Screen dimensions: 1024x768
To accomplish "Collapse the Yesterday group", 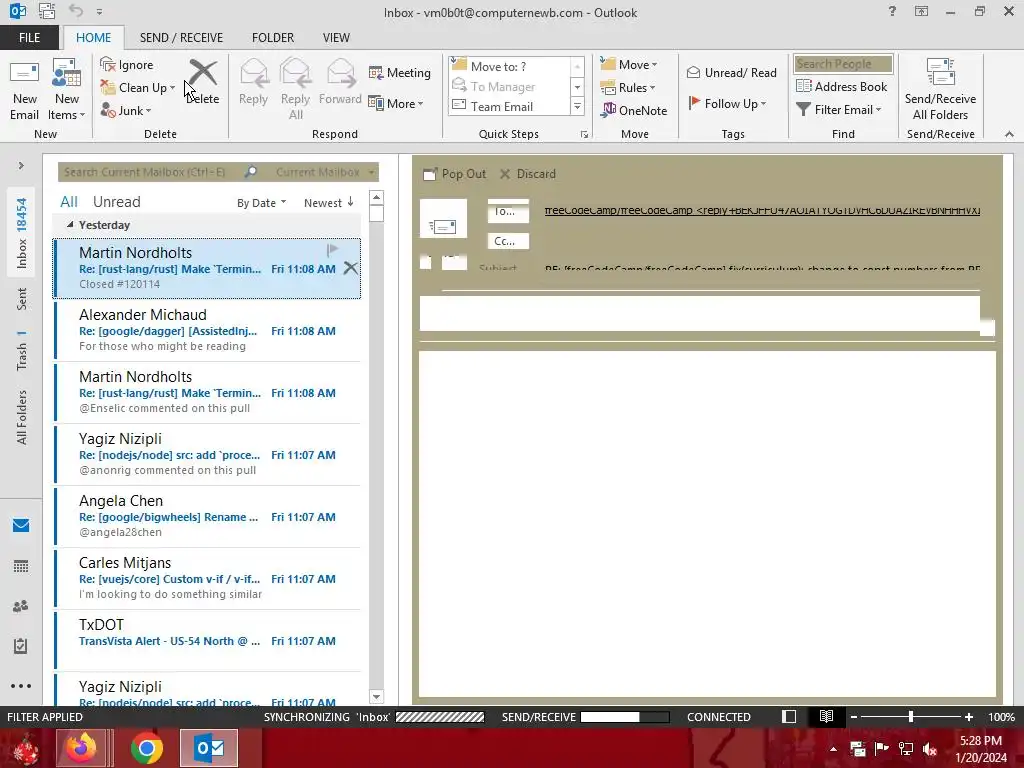I will tap(70, 225).
